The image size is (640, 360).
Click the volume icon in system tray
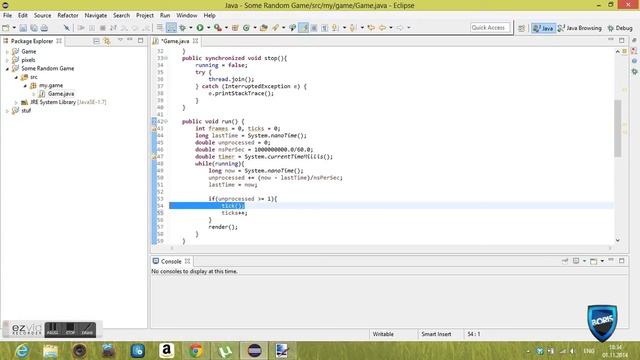click(x=573, y=351)
